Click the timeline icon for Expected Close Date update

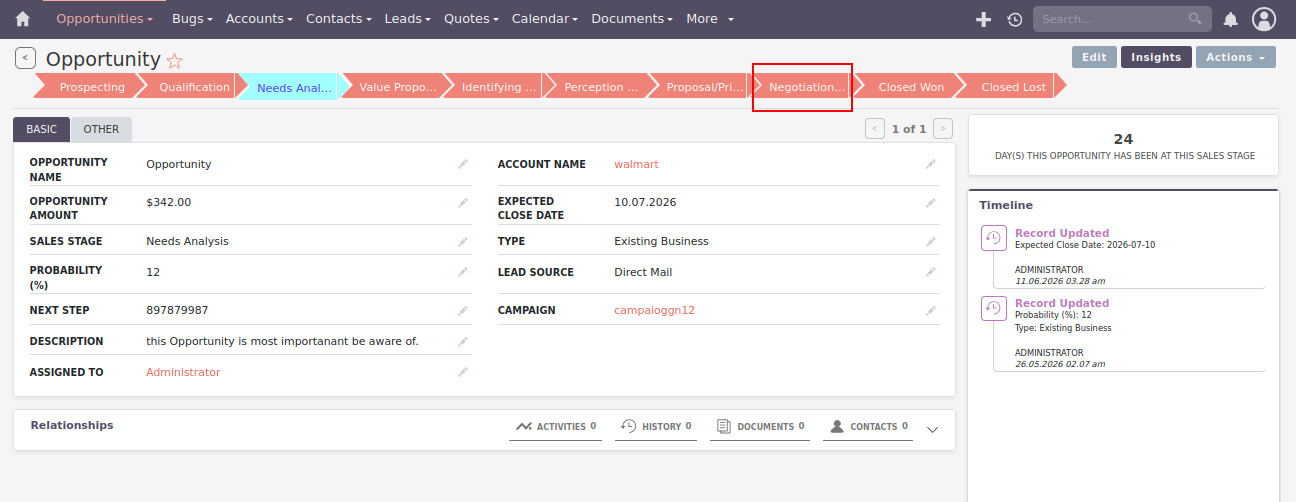tap(994, 238)
